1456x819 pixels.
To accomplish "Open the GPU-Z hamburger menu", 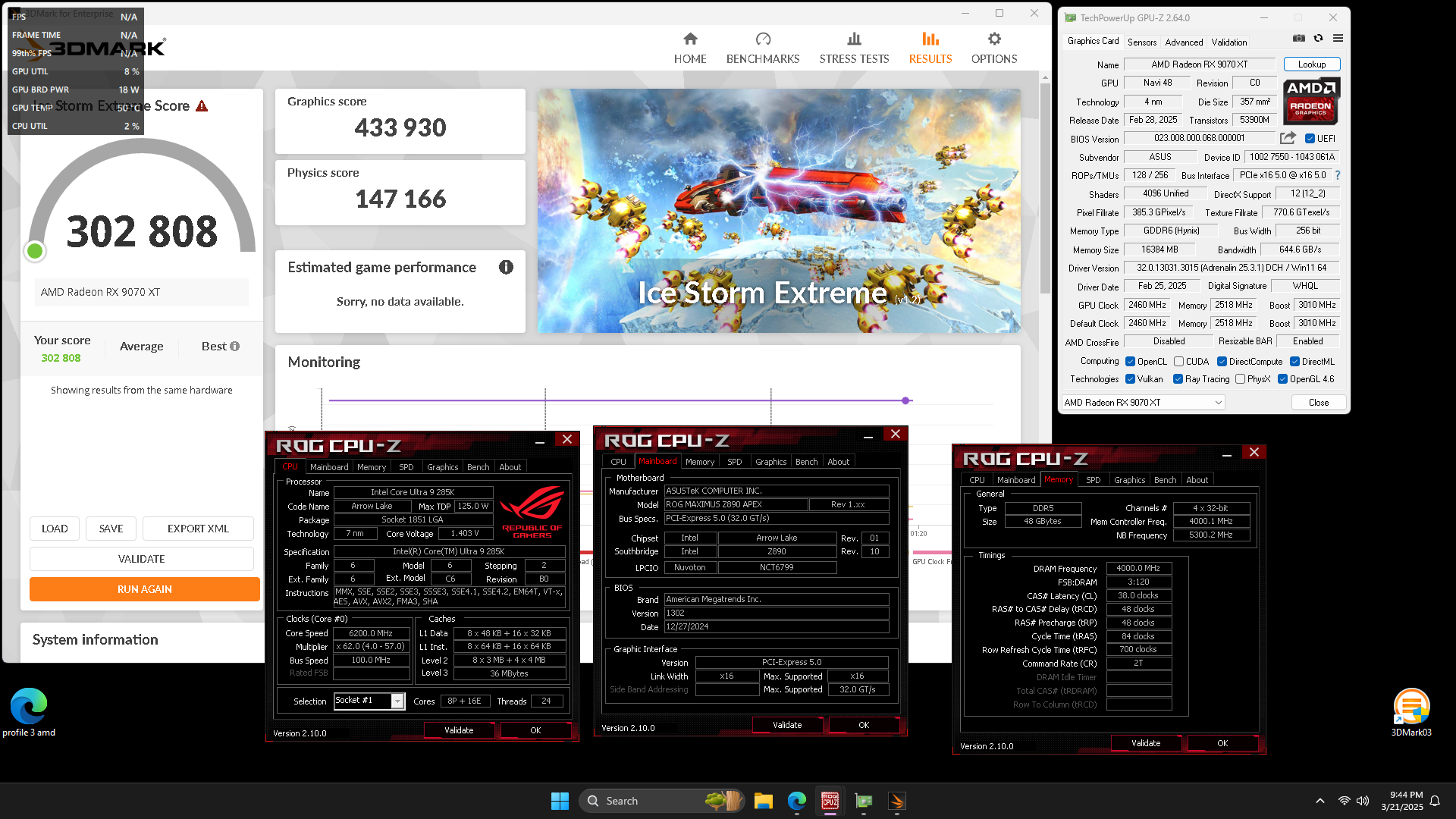I will tap(1338, 38).
